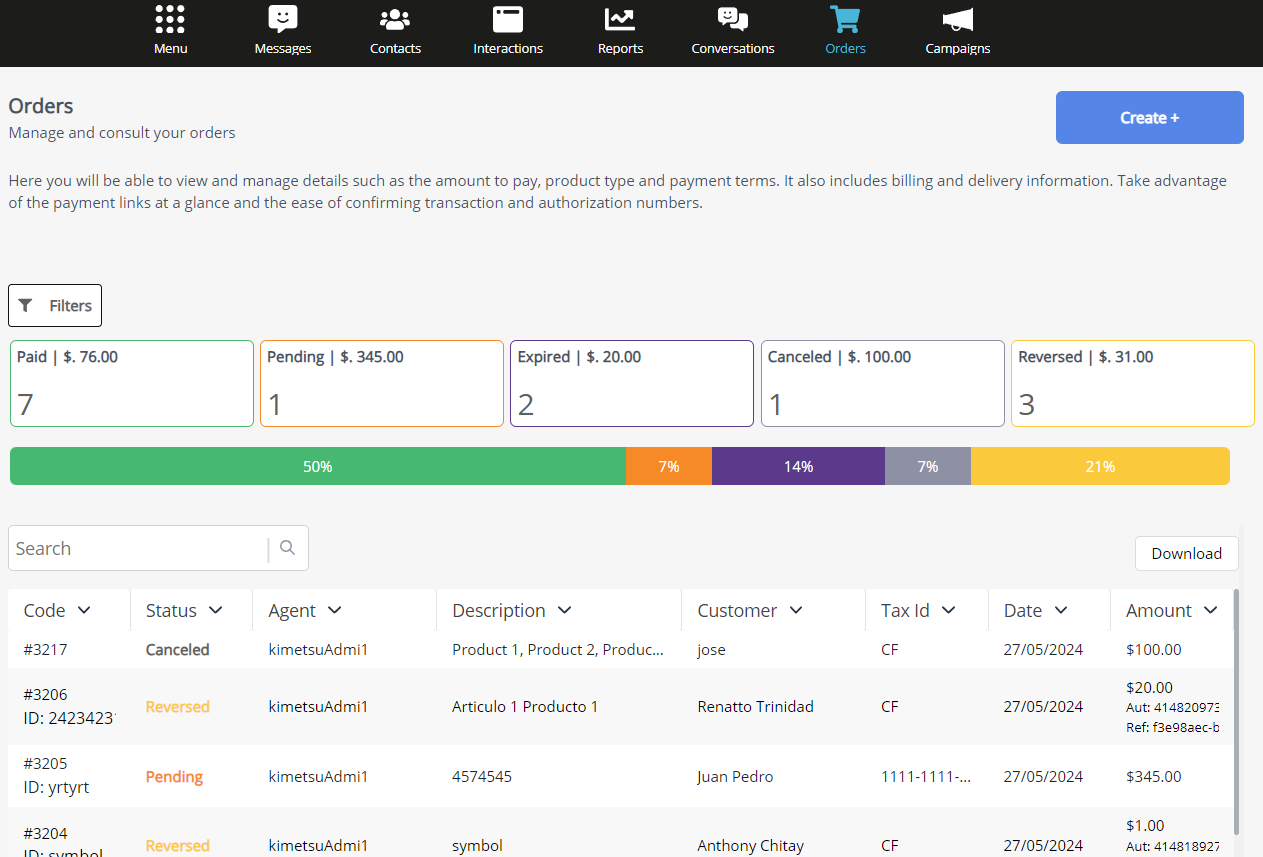Click the Download button
Image resolution: width=1263 pixels, height=857 pixels.
pos(1186,554)
